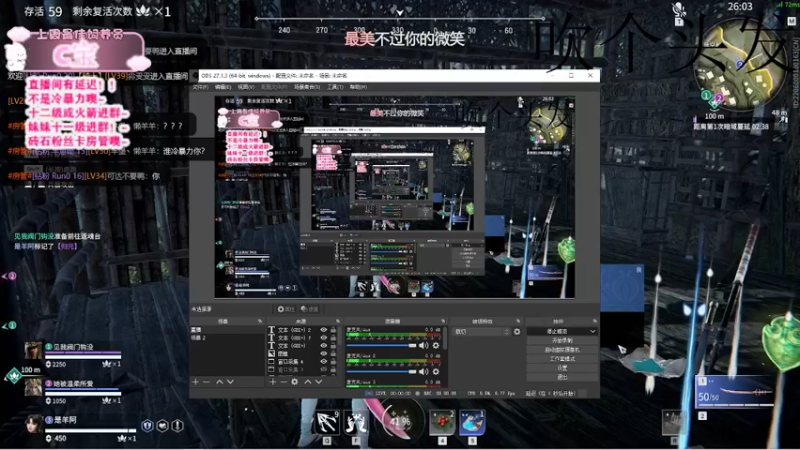Click the F skill icon in the game hotbar
The image size is (800, 450).
tap(356, 421)
